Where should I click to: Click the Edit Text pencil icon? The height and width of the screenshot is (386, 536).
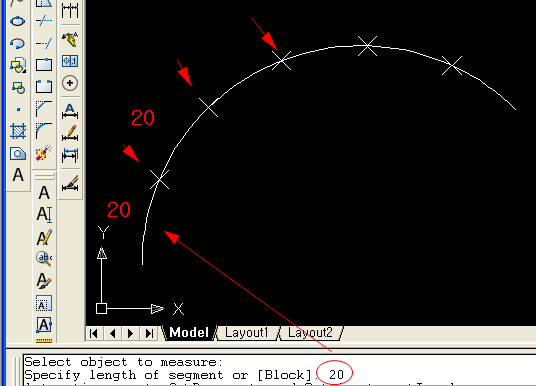[44, 237]
